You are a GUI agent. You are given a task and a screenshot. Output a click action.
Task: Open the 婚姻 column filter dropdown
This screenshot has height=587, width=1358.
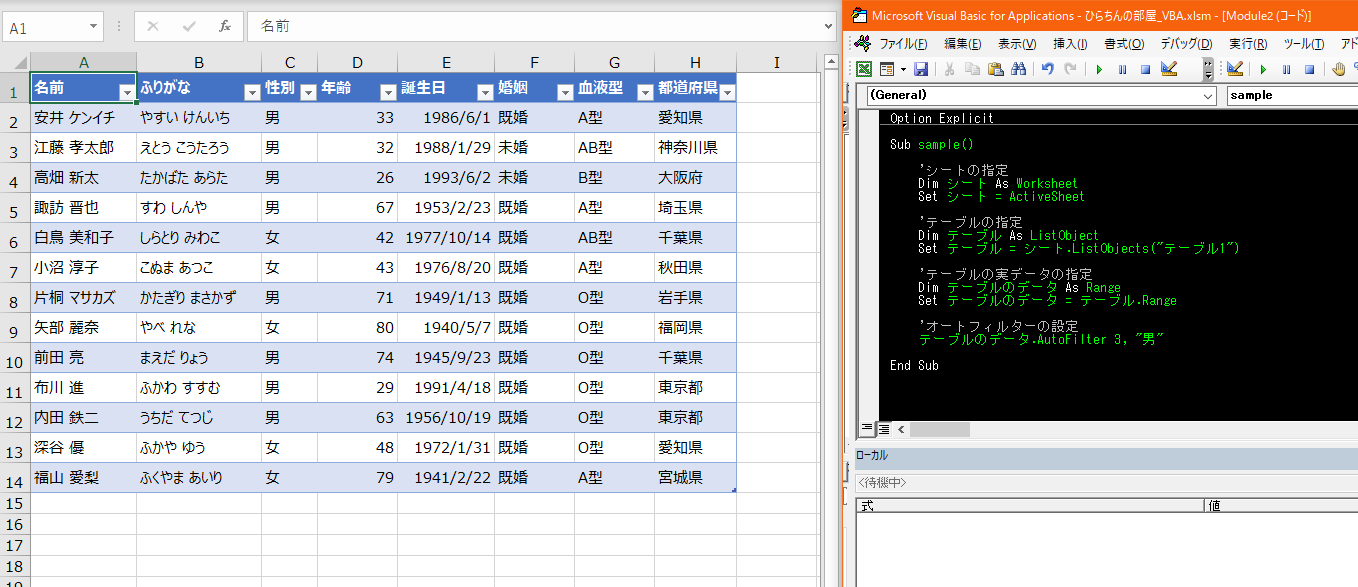coord(565,92)
